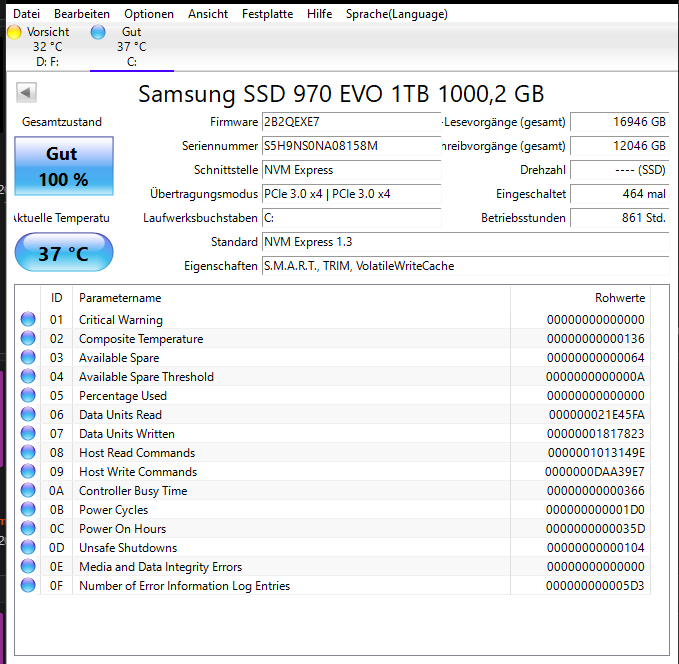This screenshot has width=679, height=664.
Task: Open the Sprache(Language) menu
Action: click(397, 14)
